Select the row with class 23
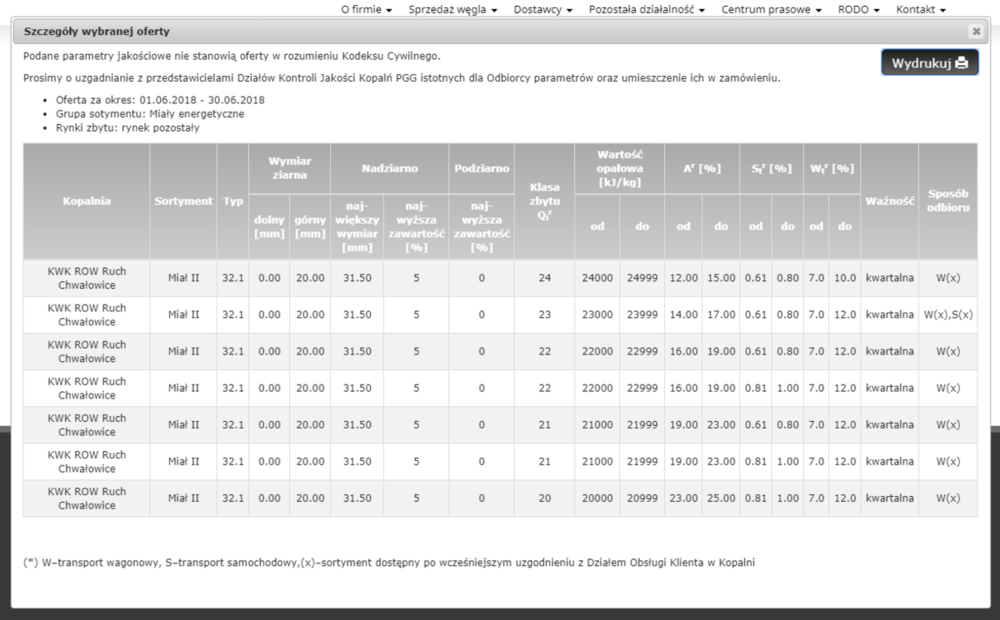Viewport: 1000px width, 620px height. tap(544, 315)
